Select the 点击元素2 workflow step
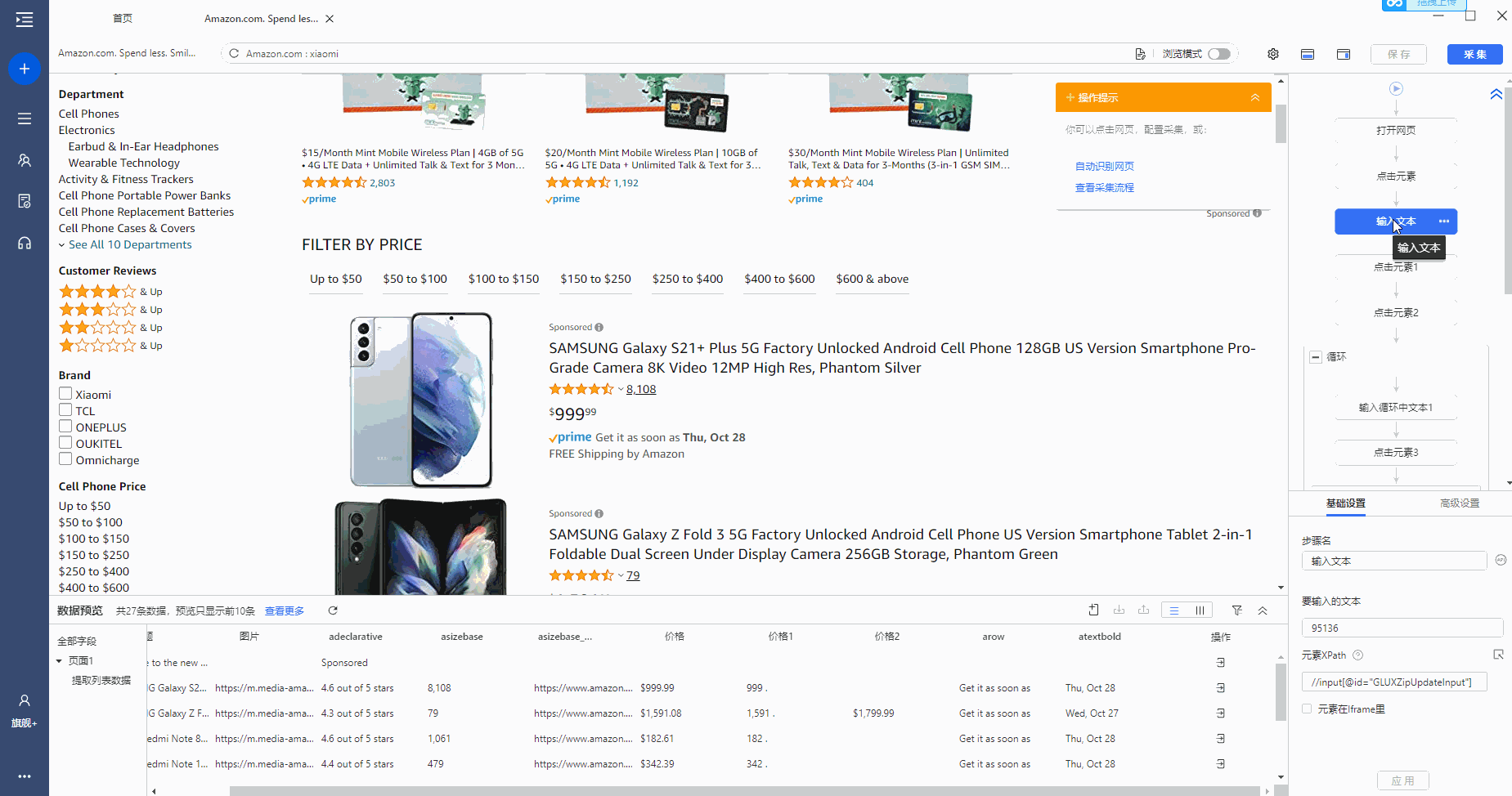The image size is (1512, 796). click(x=1396, y=313)
